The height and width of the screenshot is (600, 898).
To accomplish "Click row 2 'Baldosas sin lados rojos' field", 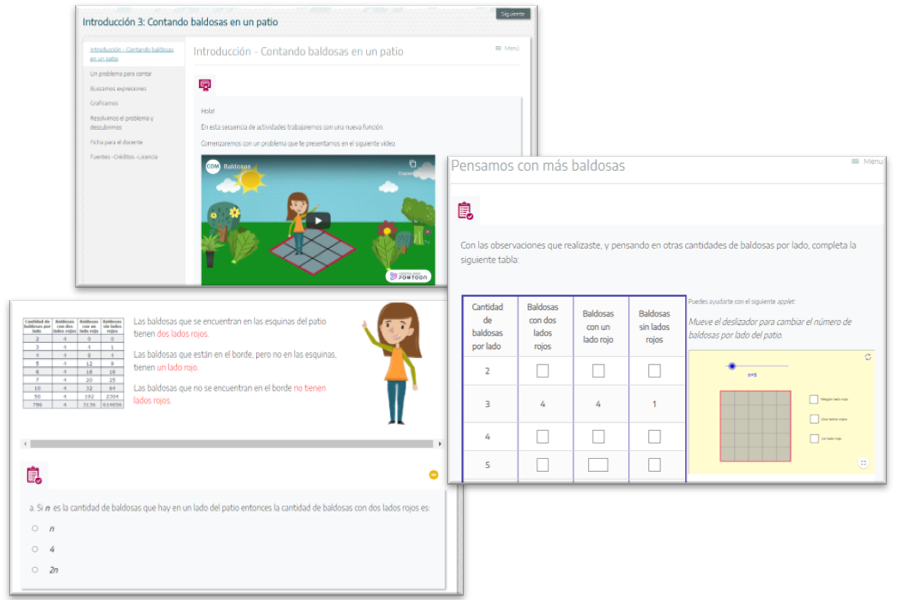I will tap(654, 371).
